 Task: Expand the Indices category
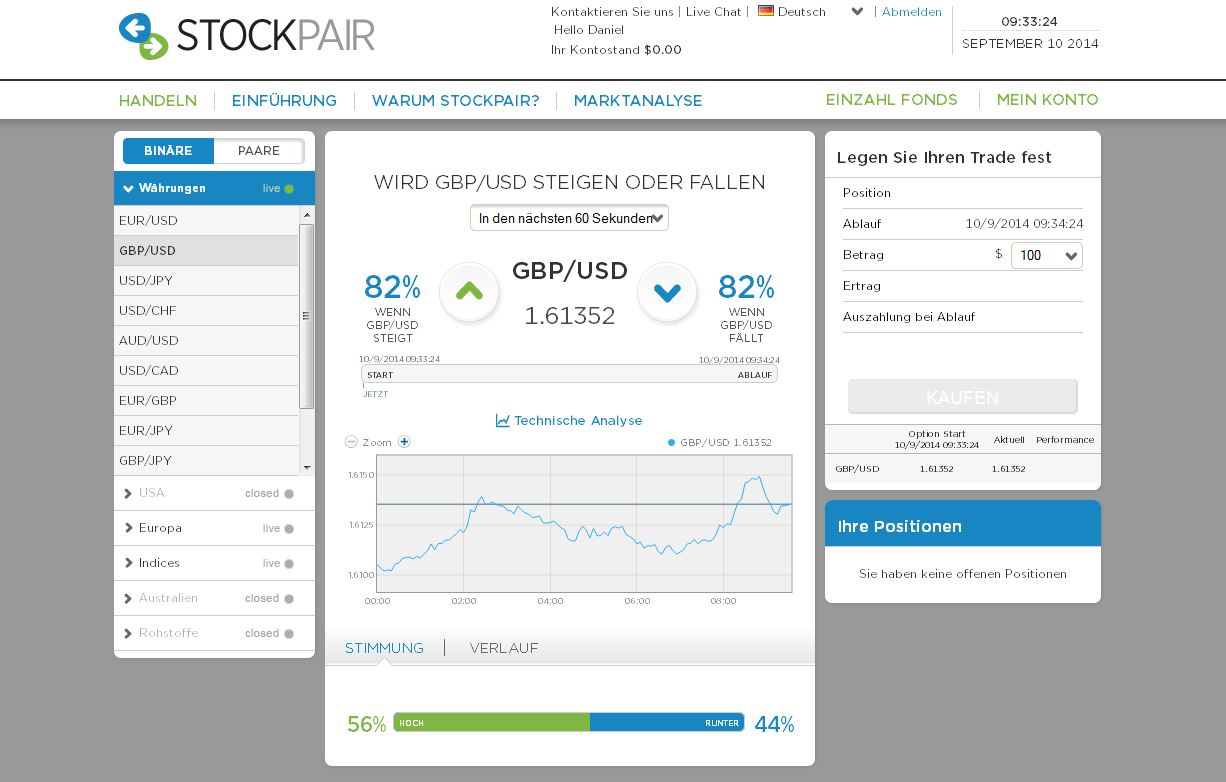tap(214, 563)
